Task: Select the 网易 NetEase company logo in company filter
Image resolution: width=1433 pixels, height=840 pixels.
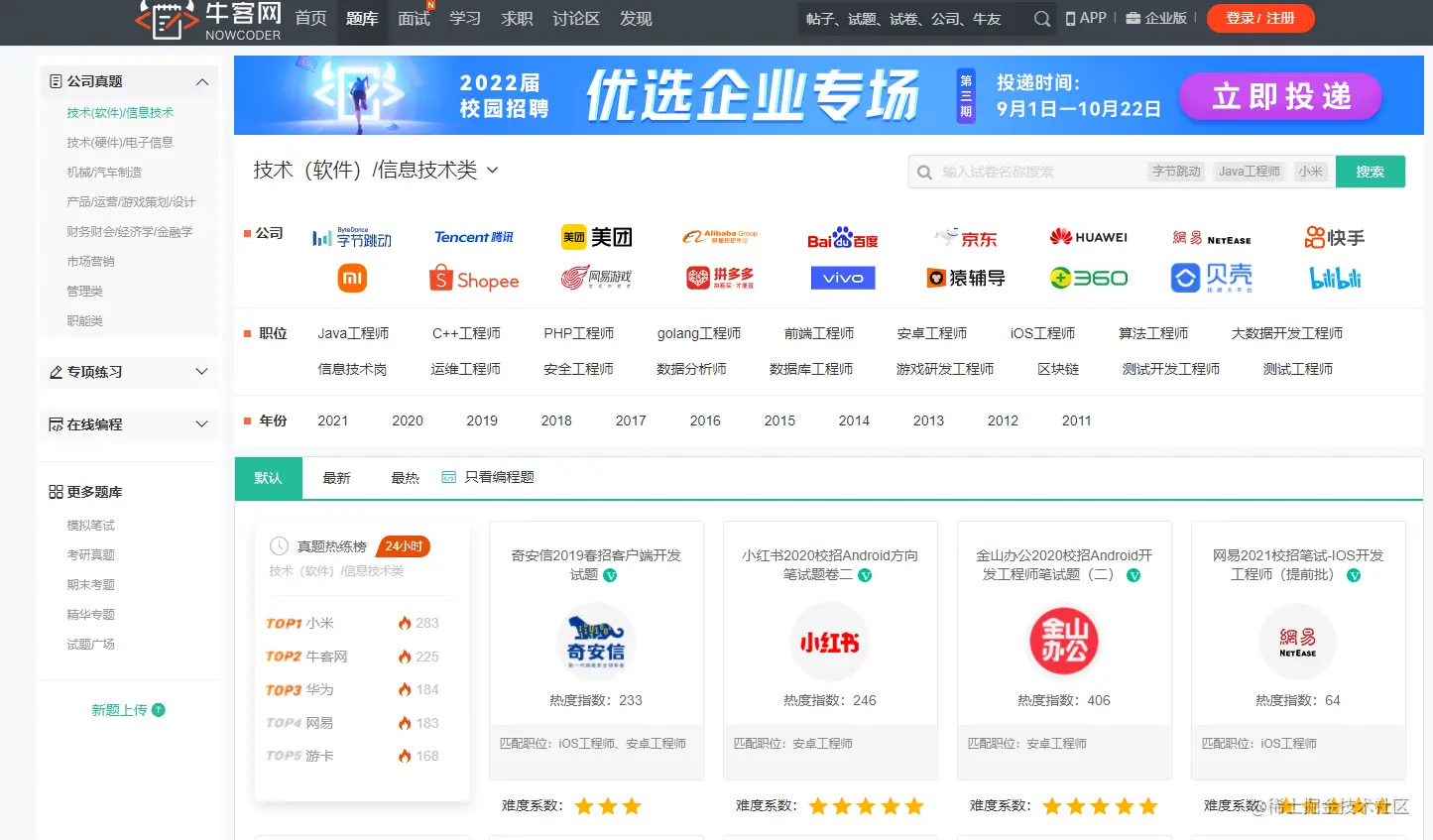Action: (x=1211, y=238)
